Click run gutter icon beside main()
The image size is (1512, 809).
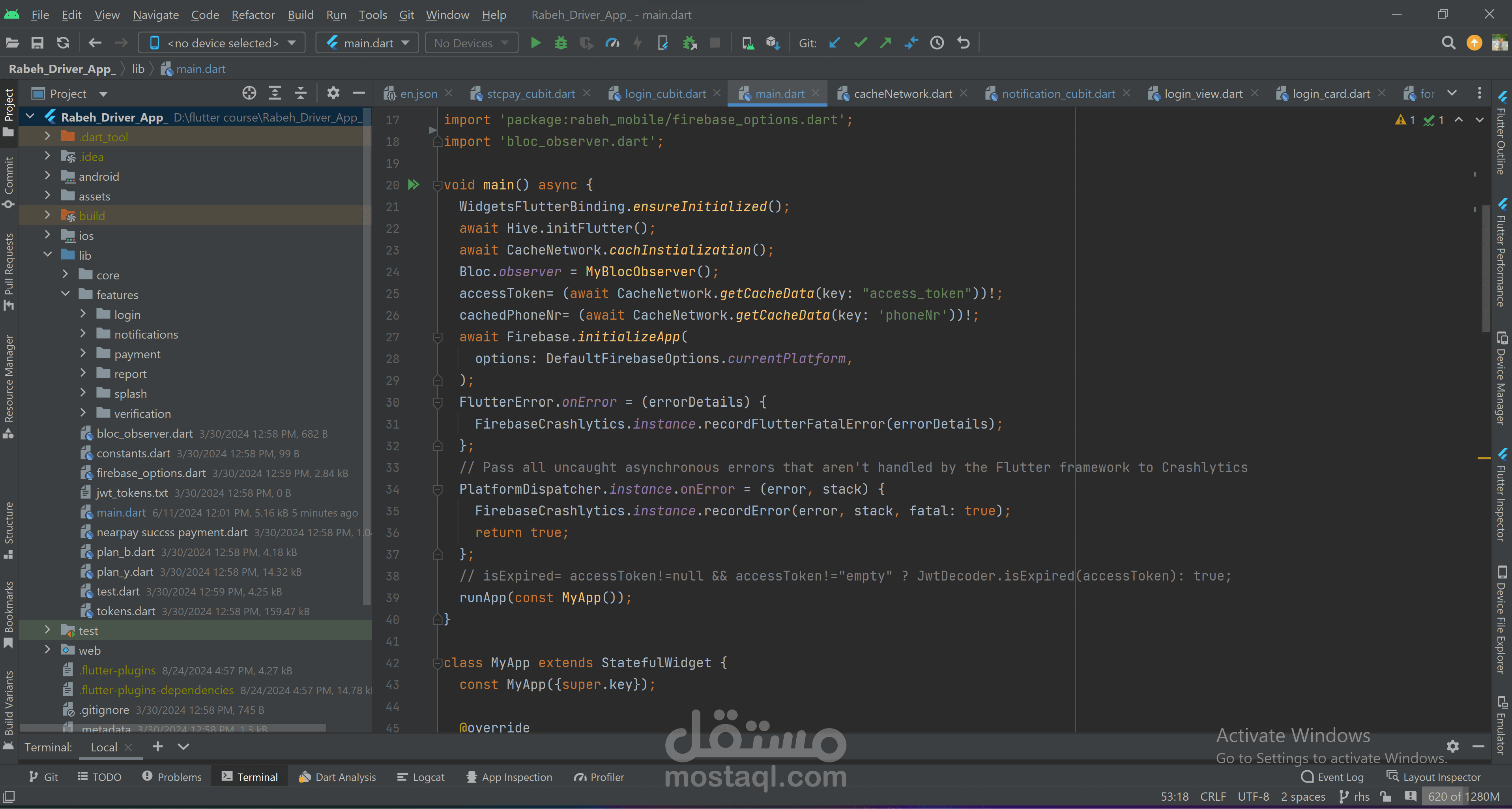[414, 185]
